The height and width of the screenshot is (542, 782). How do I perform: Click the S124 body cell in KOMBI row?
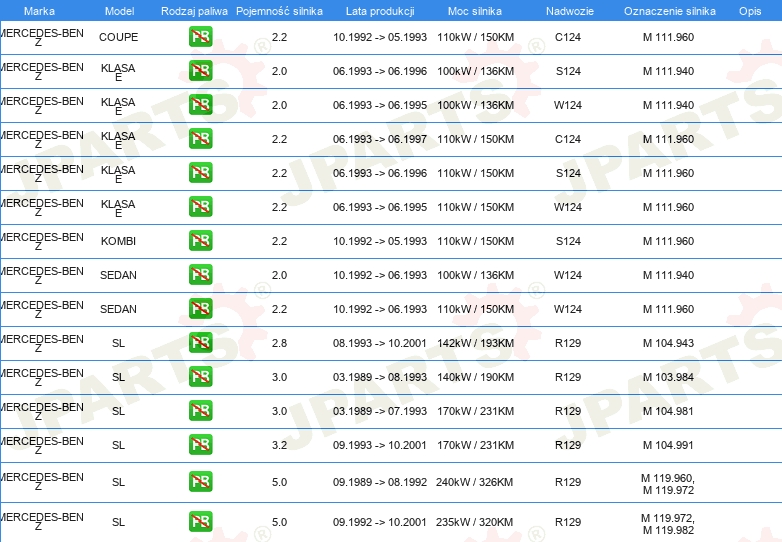coord(568,241)
